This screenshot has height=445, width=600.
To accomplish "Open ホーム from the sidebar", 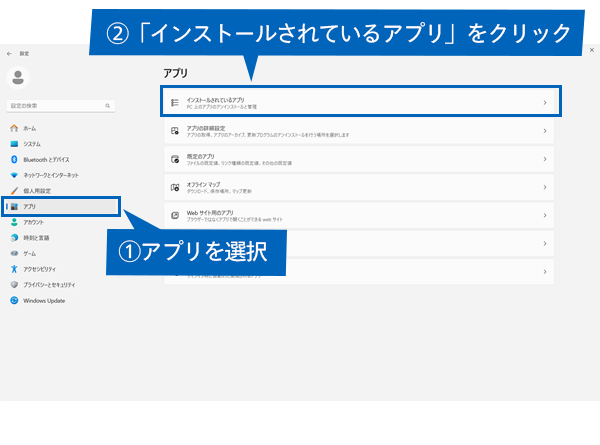I will tap(29, 129).
